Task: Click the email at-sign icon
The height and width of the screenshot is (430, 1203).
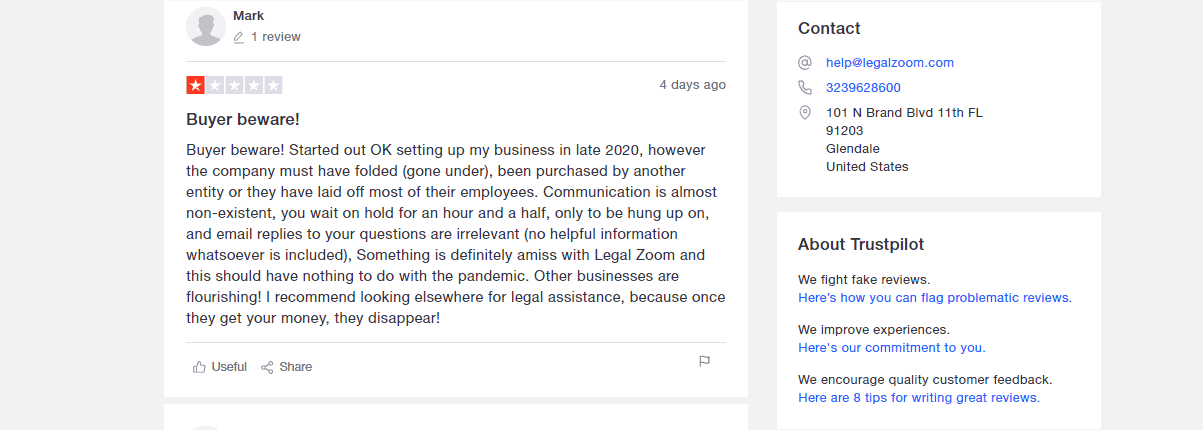Action: (x=805, y=62)
